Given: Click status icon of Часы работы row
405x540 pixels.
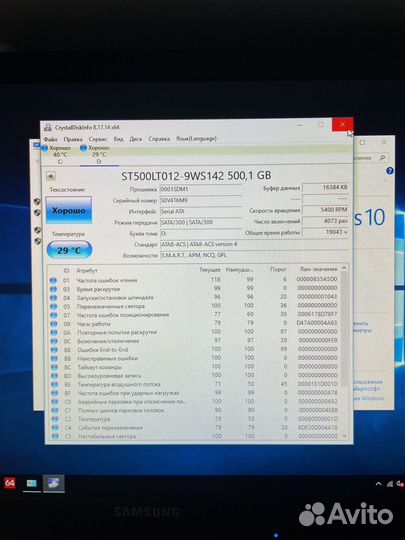Looking at the screenshot, I should coord(54,324).
